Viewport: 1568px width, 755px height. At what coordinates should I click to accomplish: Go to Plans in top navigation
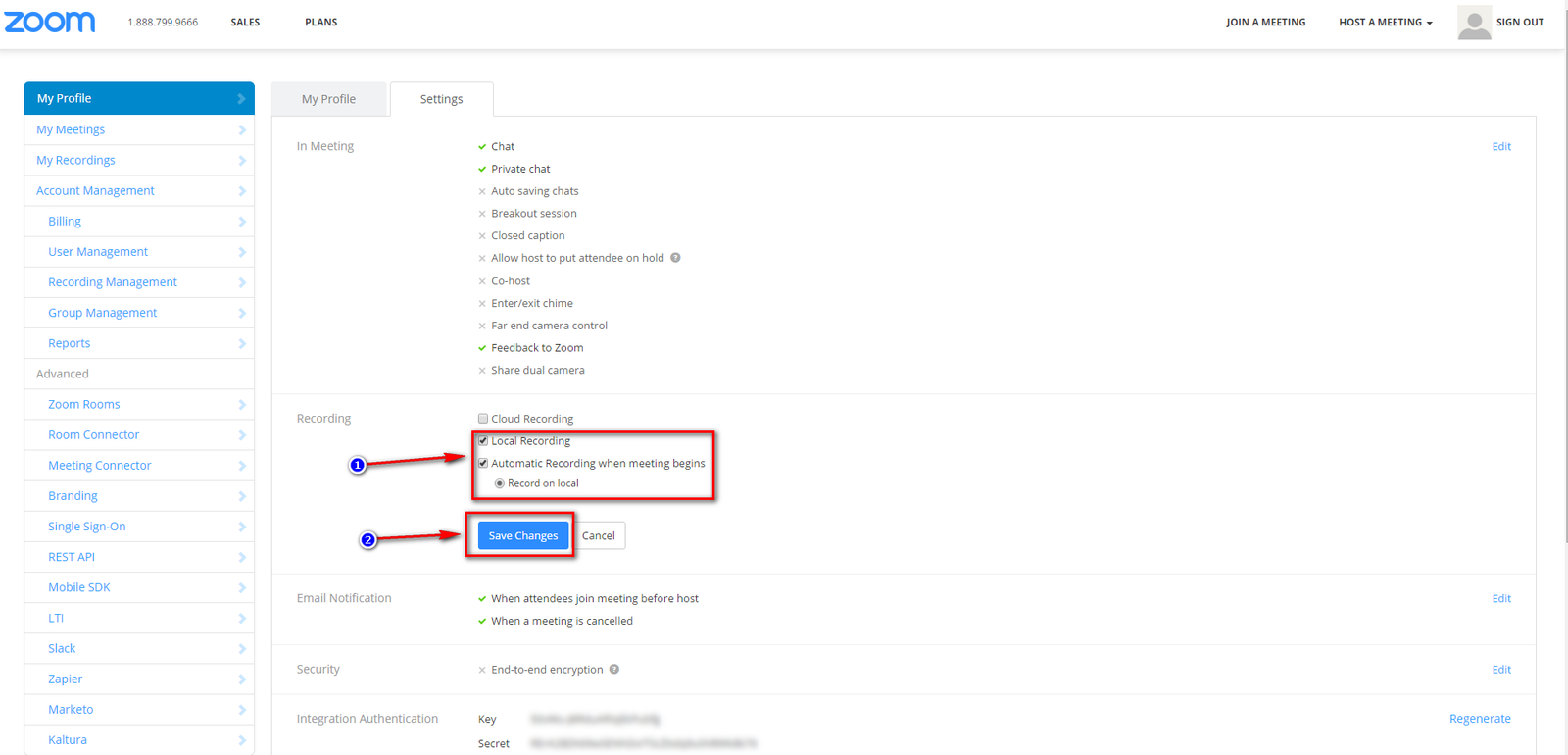[321, 23]
